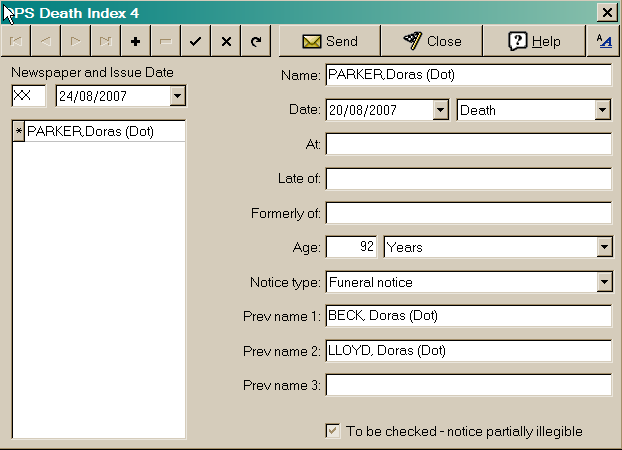Viewport: 622px width, 450px height.
Task: Click the 'Late of' text field
Action: [x=468, y=179]
